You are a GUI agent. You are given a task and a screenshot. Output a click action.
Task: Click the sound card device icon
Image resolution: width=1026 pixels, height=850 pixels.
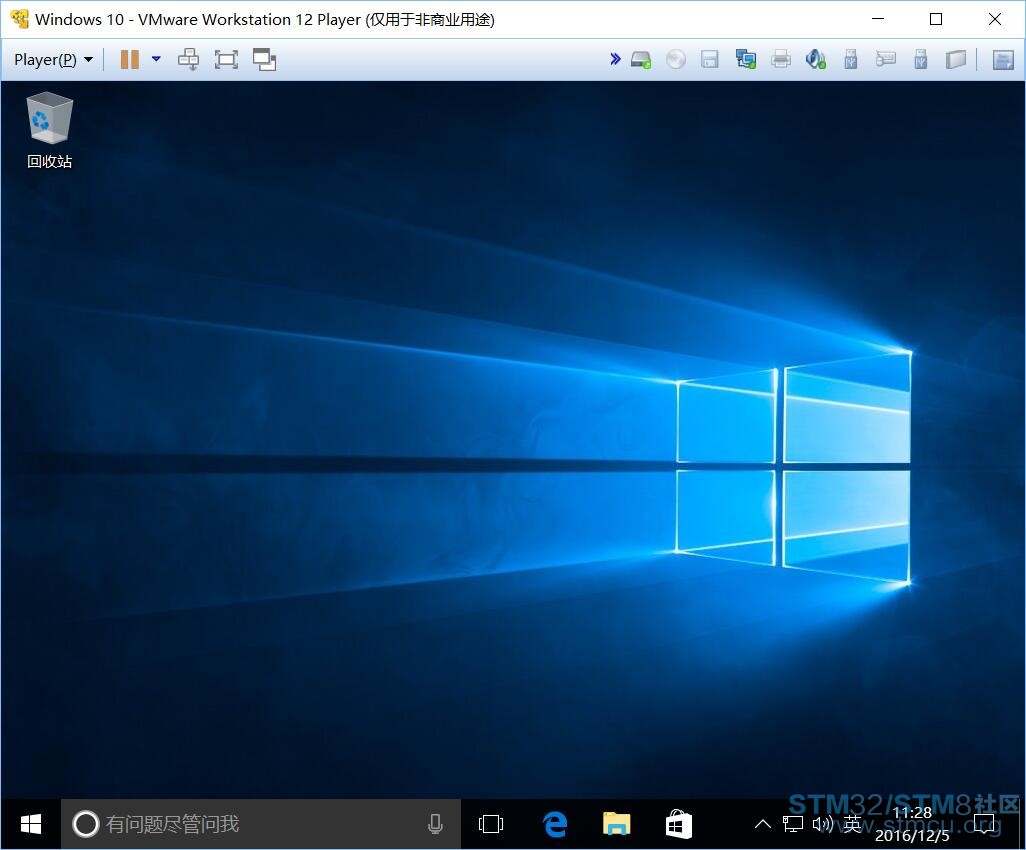[x=816, y=60]
